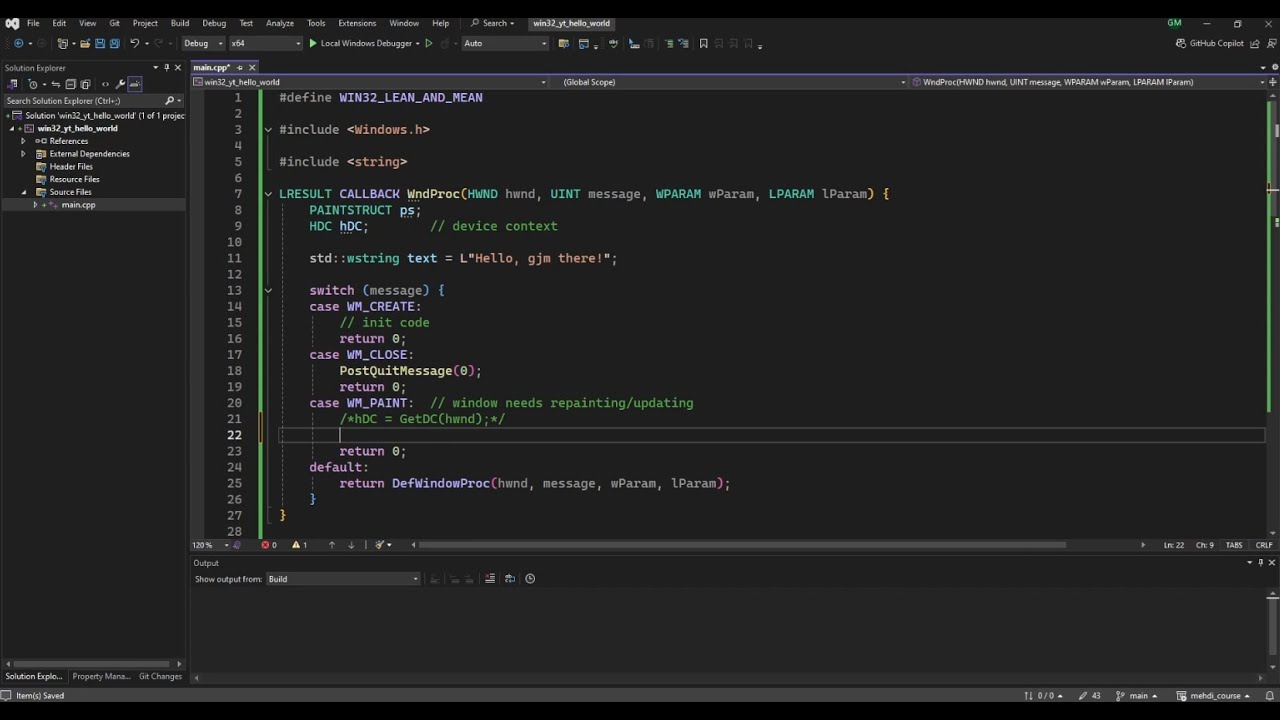1280x720 pixels.
Task: Click the pencil pending changes count 43
Action: (1089, 695)
